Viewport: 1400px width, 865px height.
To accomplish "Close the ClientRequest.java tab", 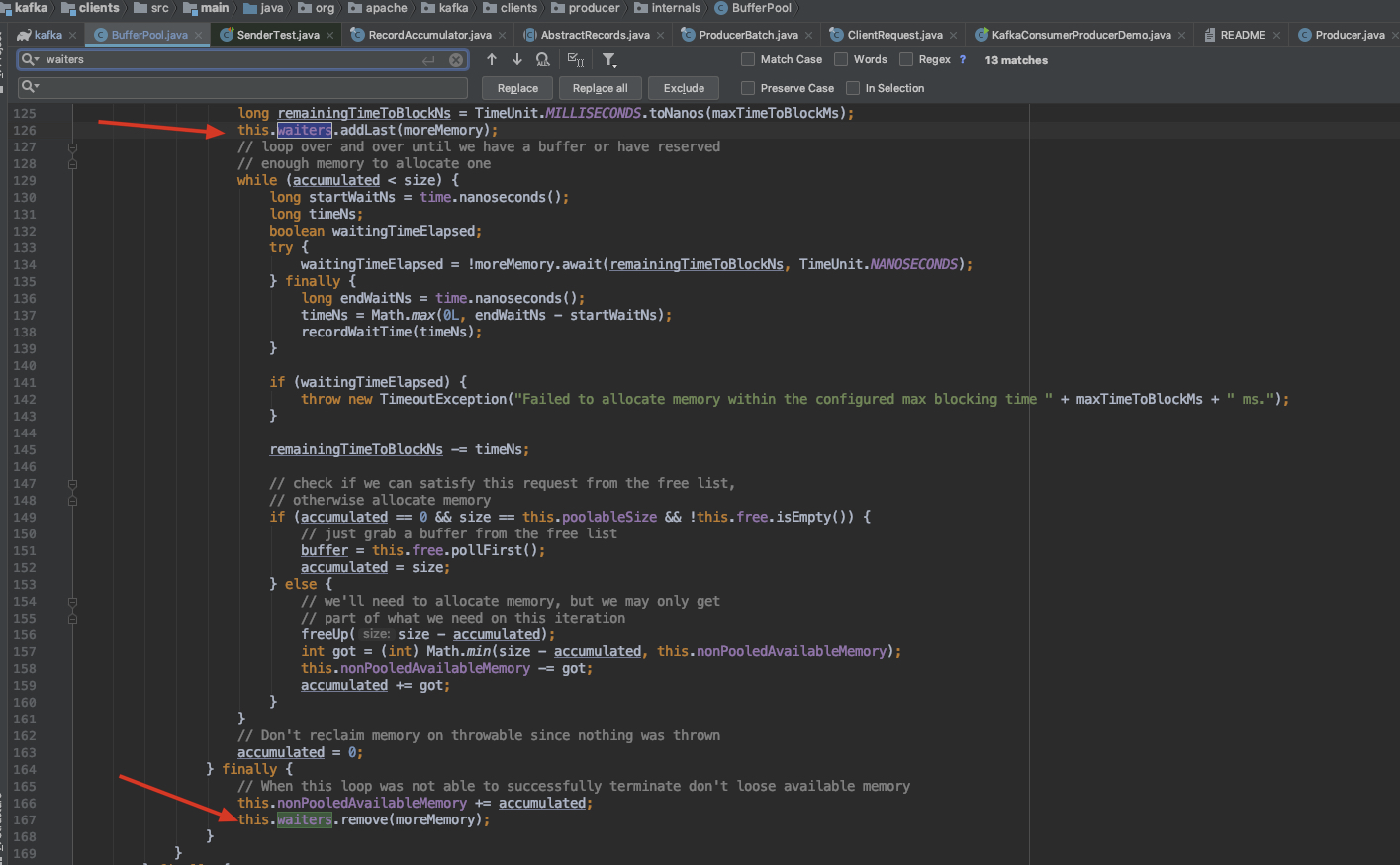I will click(953, 35).
